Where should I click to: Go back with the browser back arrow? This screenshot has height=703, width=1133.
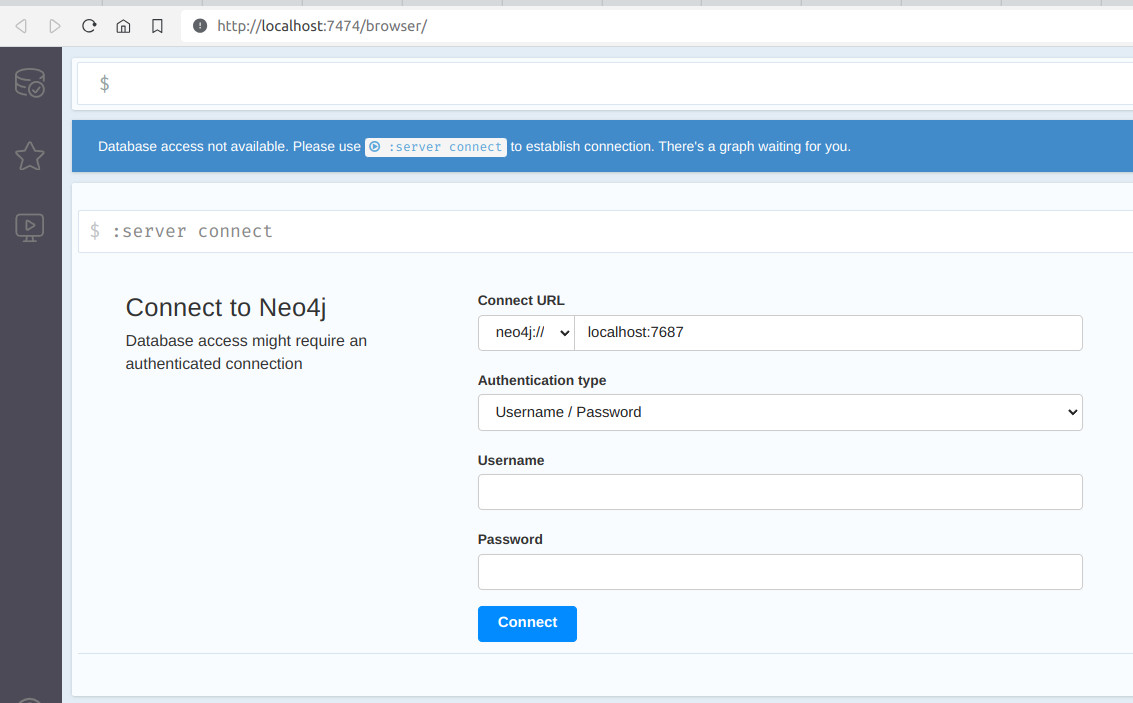pyautogui.click(x=21, y=26)
